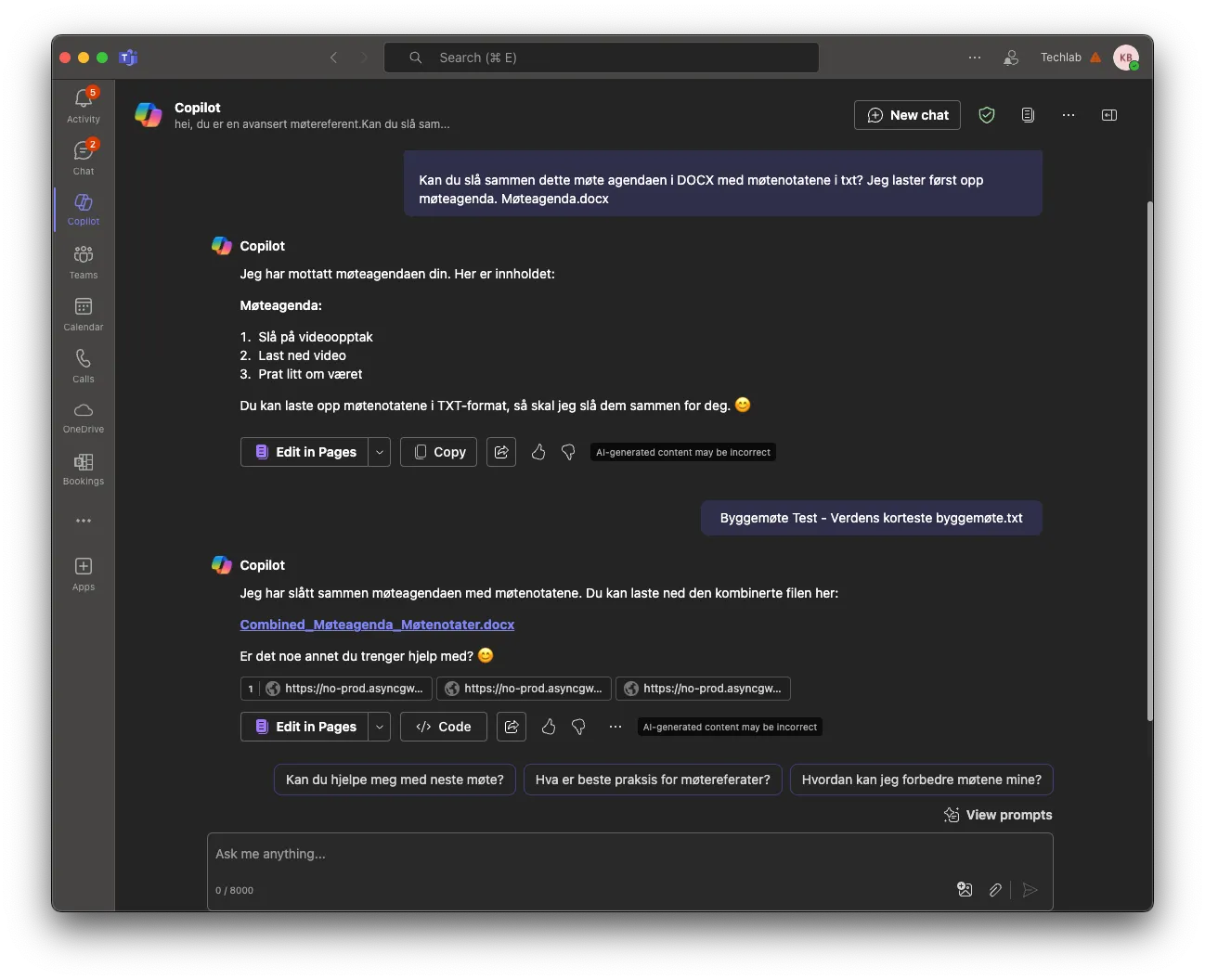The height and width of the screenshot is (980, 1205).
Task: Send the message with the arrow icon
Action: click(1030, 890)
